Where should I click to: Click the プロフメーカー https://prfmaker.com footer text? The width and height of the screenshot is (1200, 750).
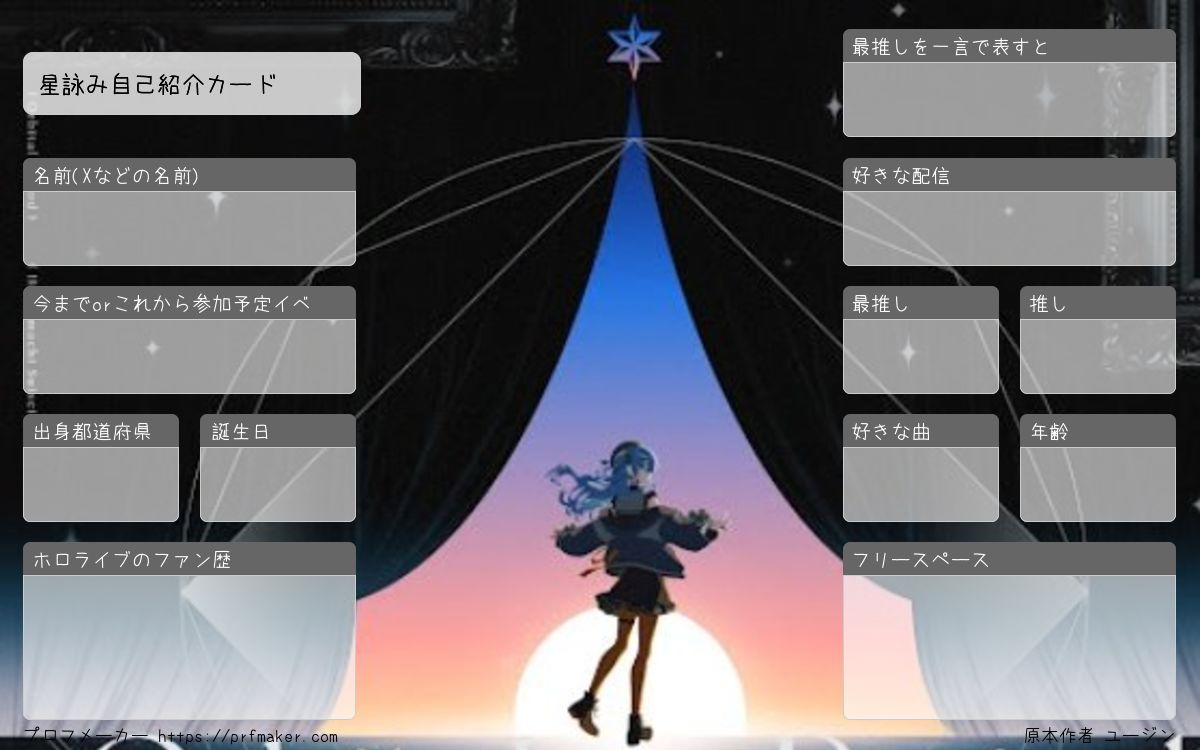(180, 737)
